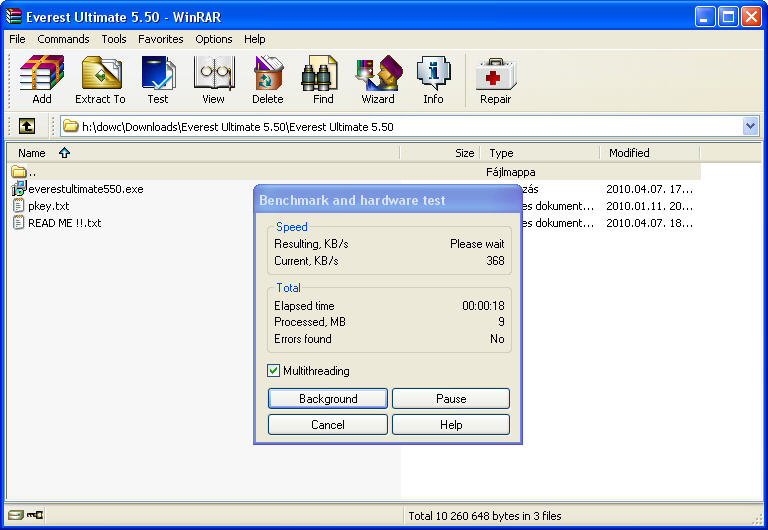Minimize the WinRAR window
Screen dimensions: 768x530
tap(705, 17)
